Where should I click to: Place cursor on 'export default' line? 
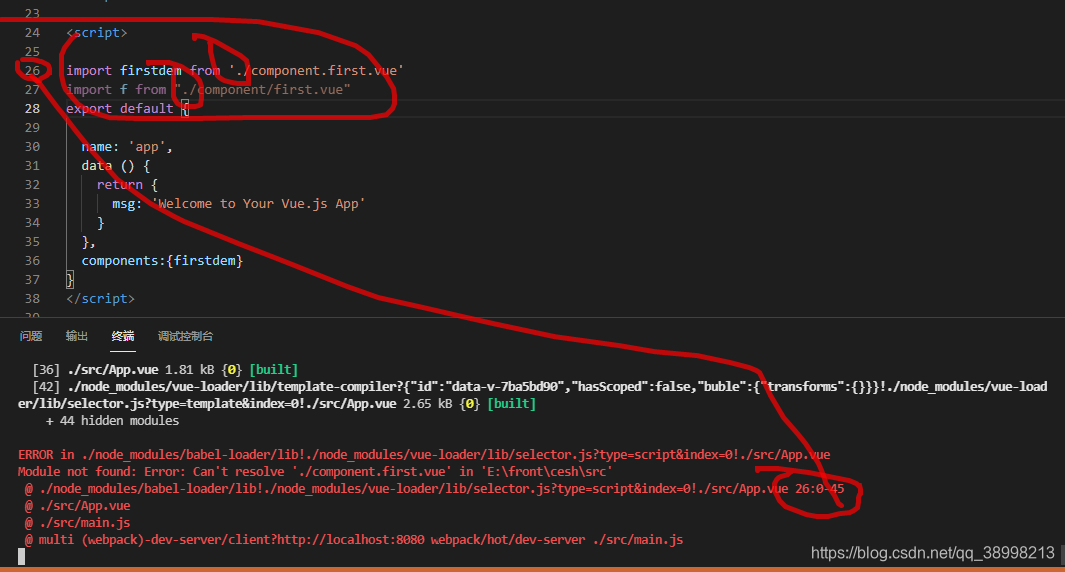tap(128, 109)
